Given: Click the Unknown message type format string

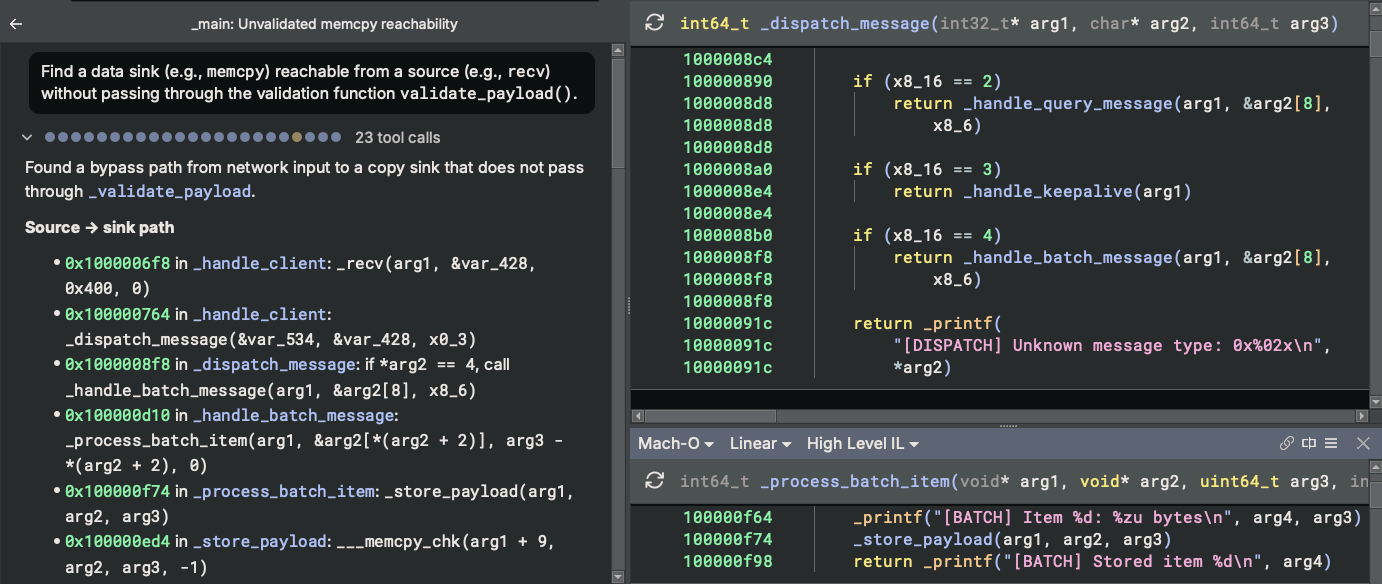Looking at the screenshot, I should pyautogui.click(x=1109, y=345).
